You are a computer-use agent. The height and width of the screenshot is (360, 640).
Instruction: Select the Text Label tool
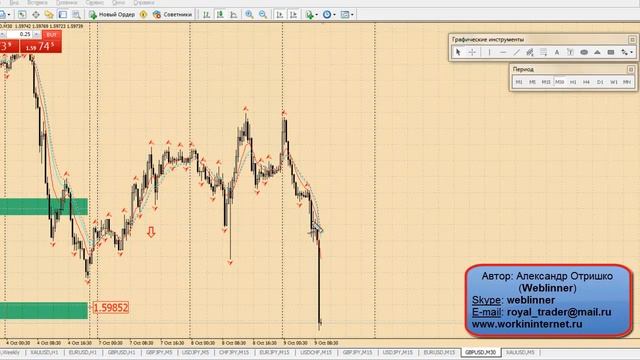point(570,52)
